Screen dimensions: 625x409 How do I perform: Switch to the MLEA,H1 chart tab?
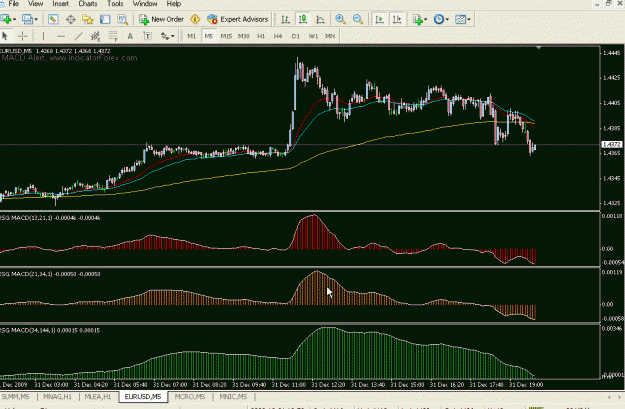(98, 397)
